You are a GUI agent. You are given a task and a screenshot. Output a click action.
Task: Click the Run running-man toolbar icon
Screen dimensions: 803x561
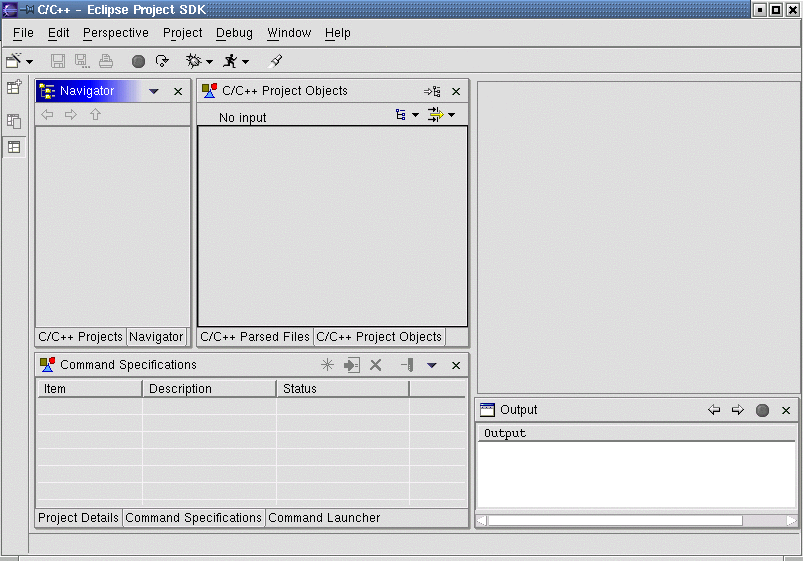231,61
